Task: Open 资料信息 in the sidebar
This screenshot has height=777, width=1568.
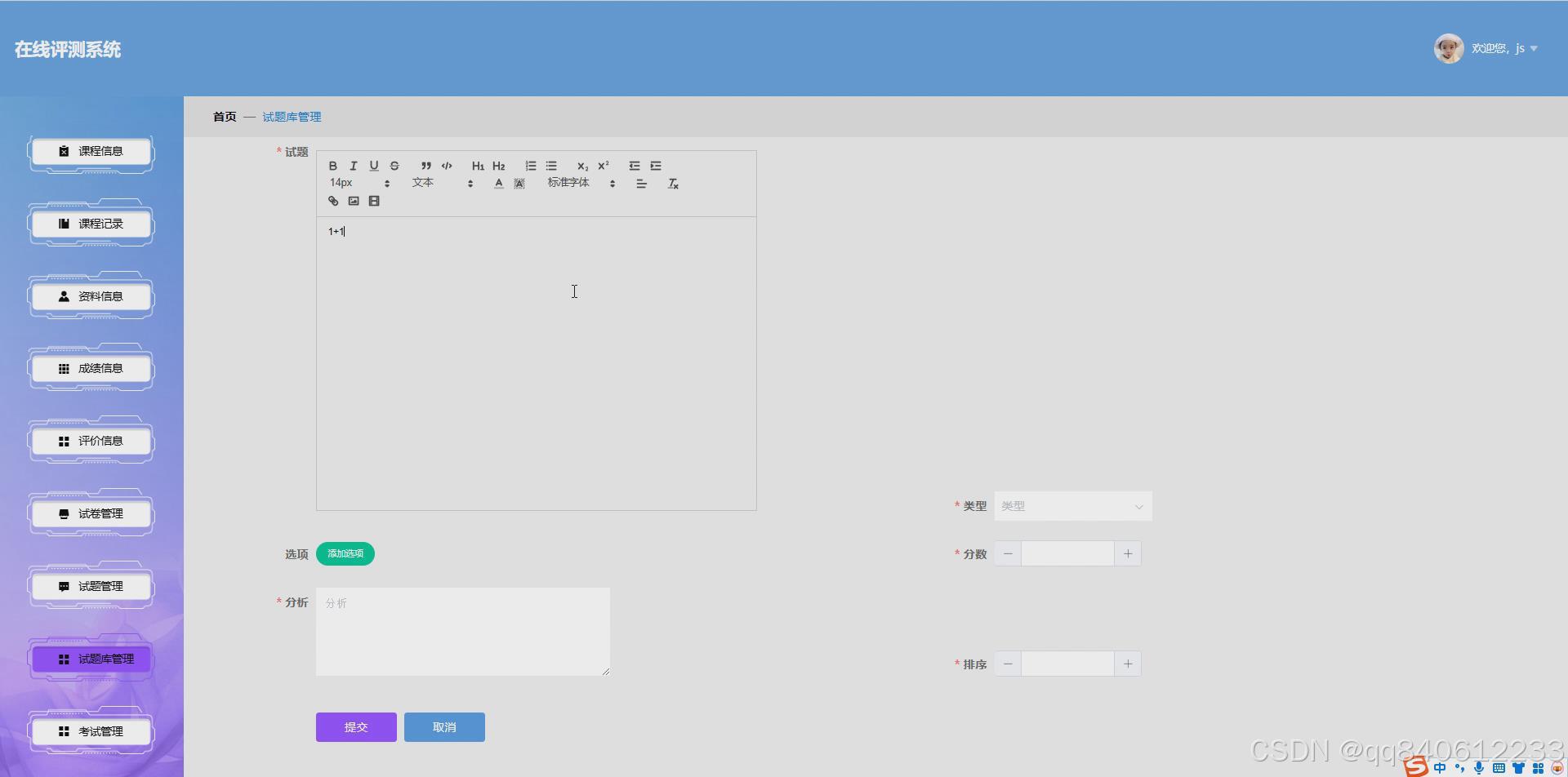Action: 91,296
